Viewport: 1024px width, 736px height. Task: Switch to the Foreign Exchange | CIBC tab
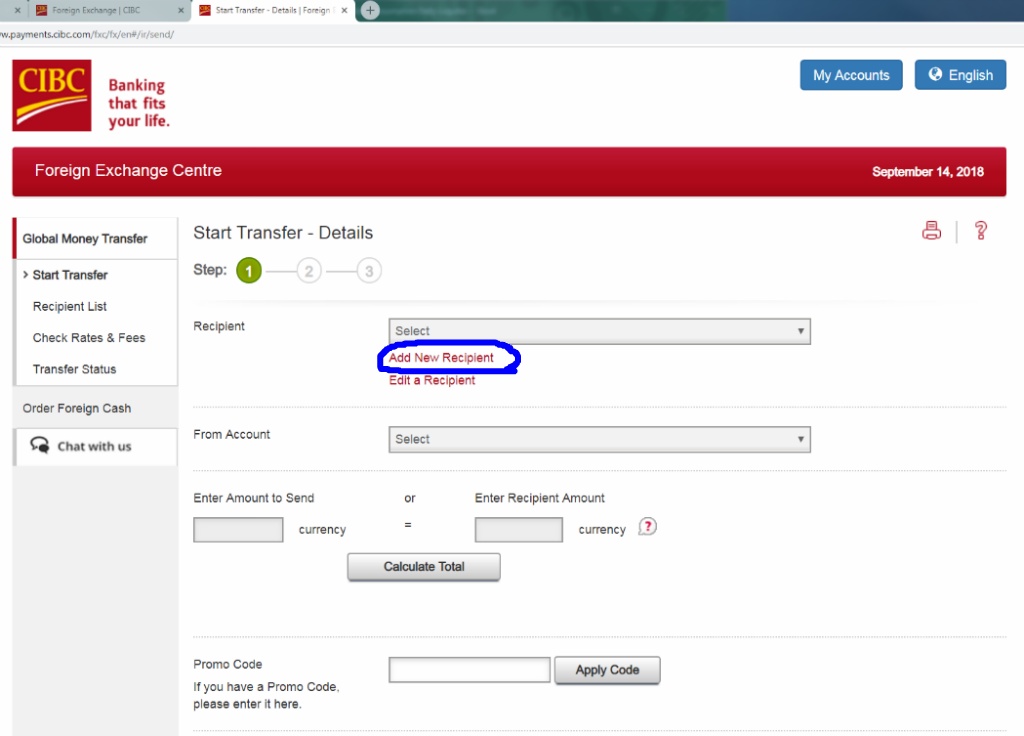pyautogui.click(x=108, y=10)
